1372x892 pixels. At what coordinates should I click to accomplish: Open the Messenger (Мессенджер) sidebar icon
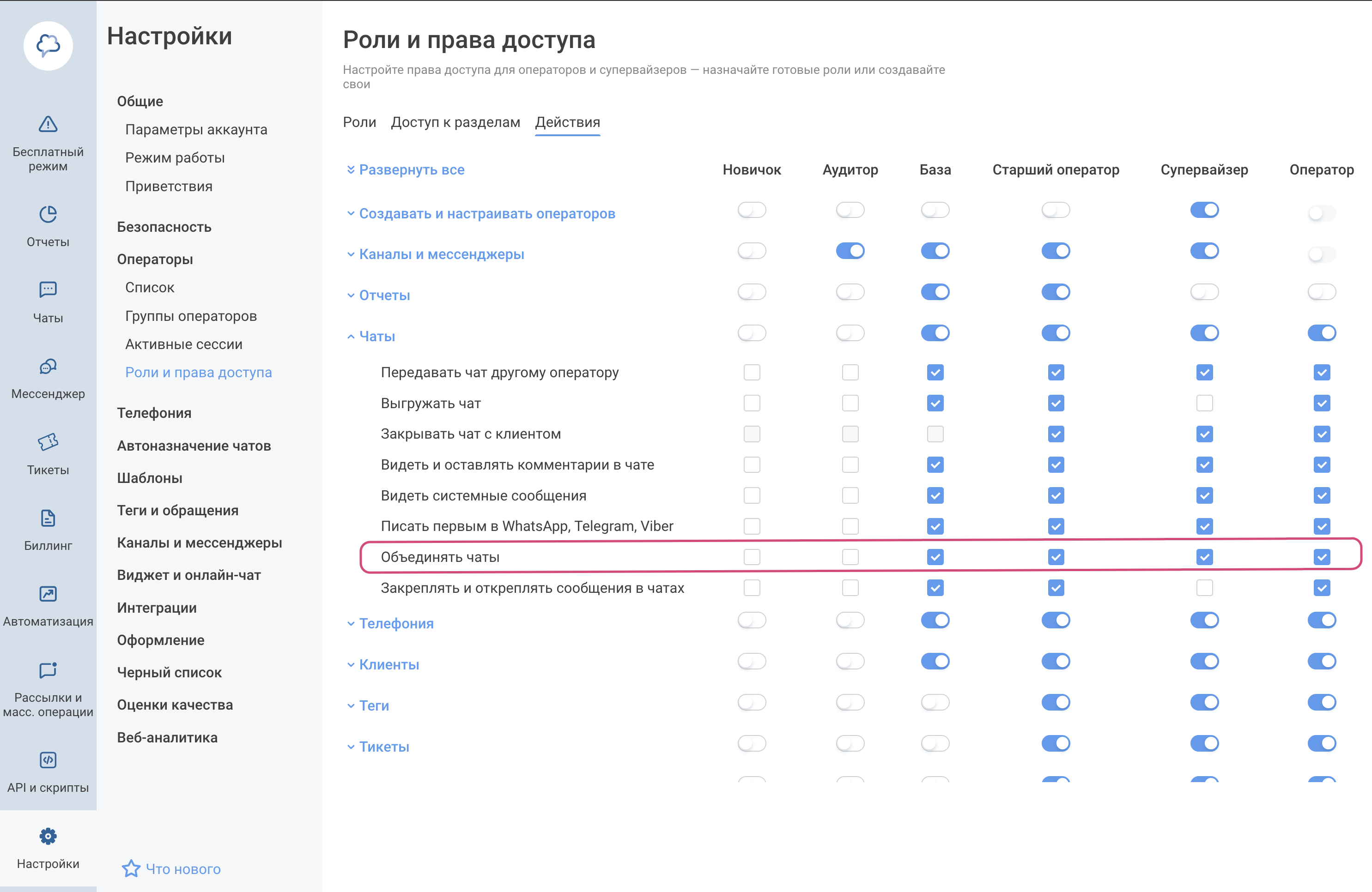point(48,367)
